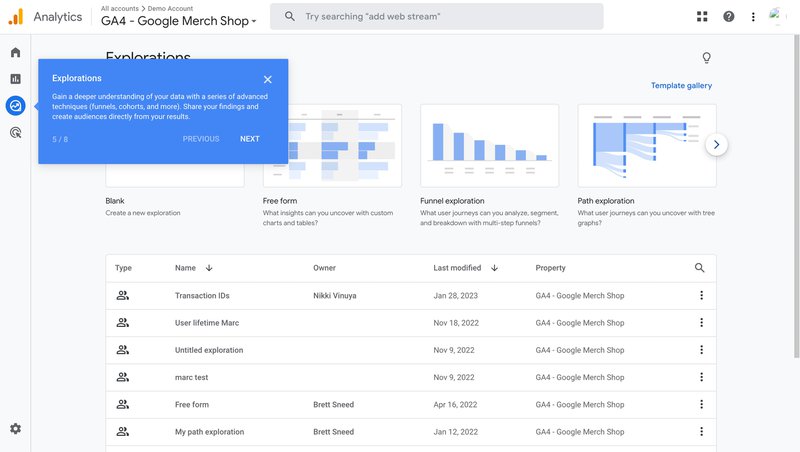Click the lightbulb insights icon

pyautogui.click(x=707, y=58)
